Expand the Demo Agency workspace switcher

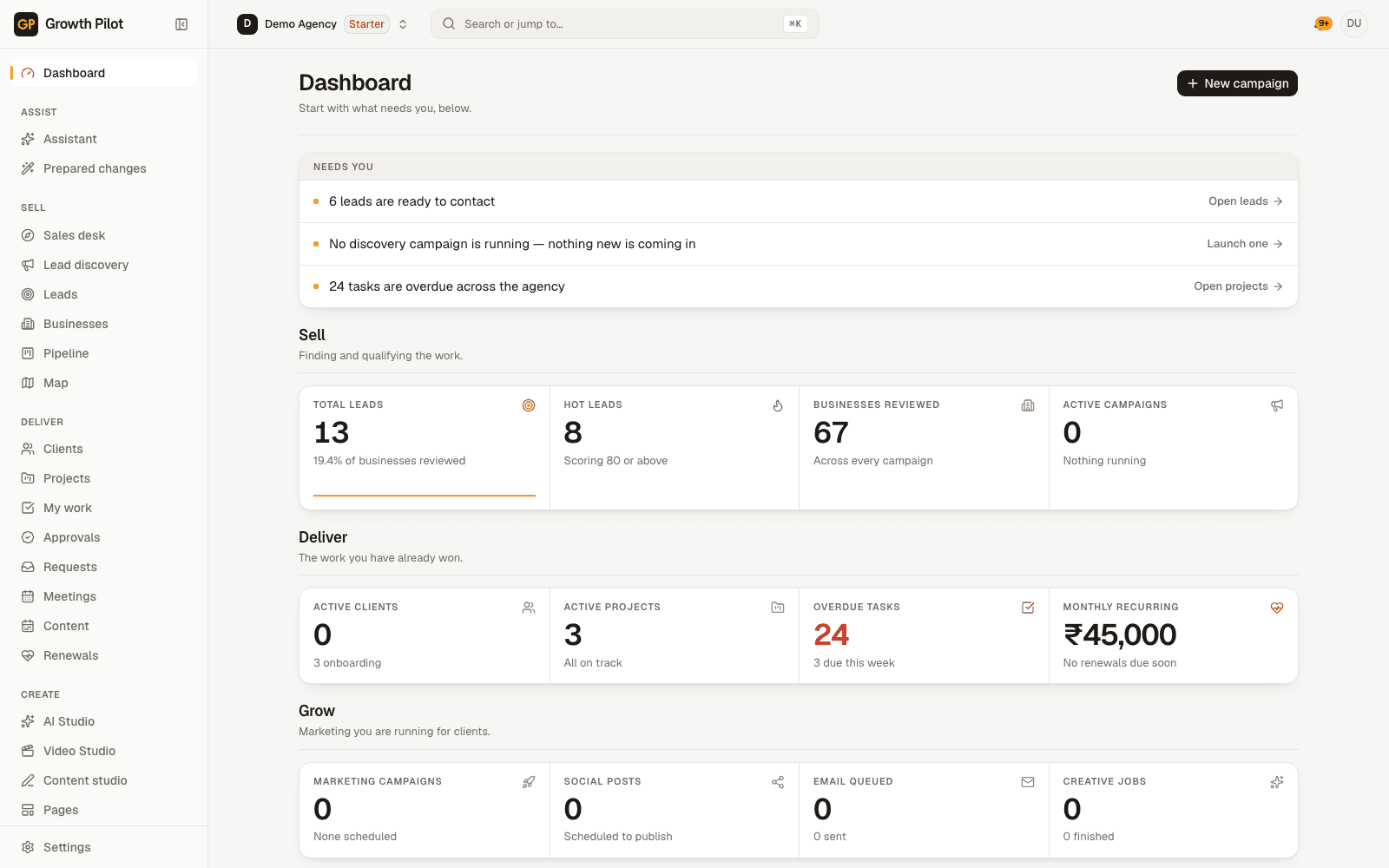[x=403, y=24]
